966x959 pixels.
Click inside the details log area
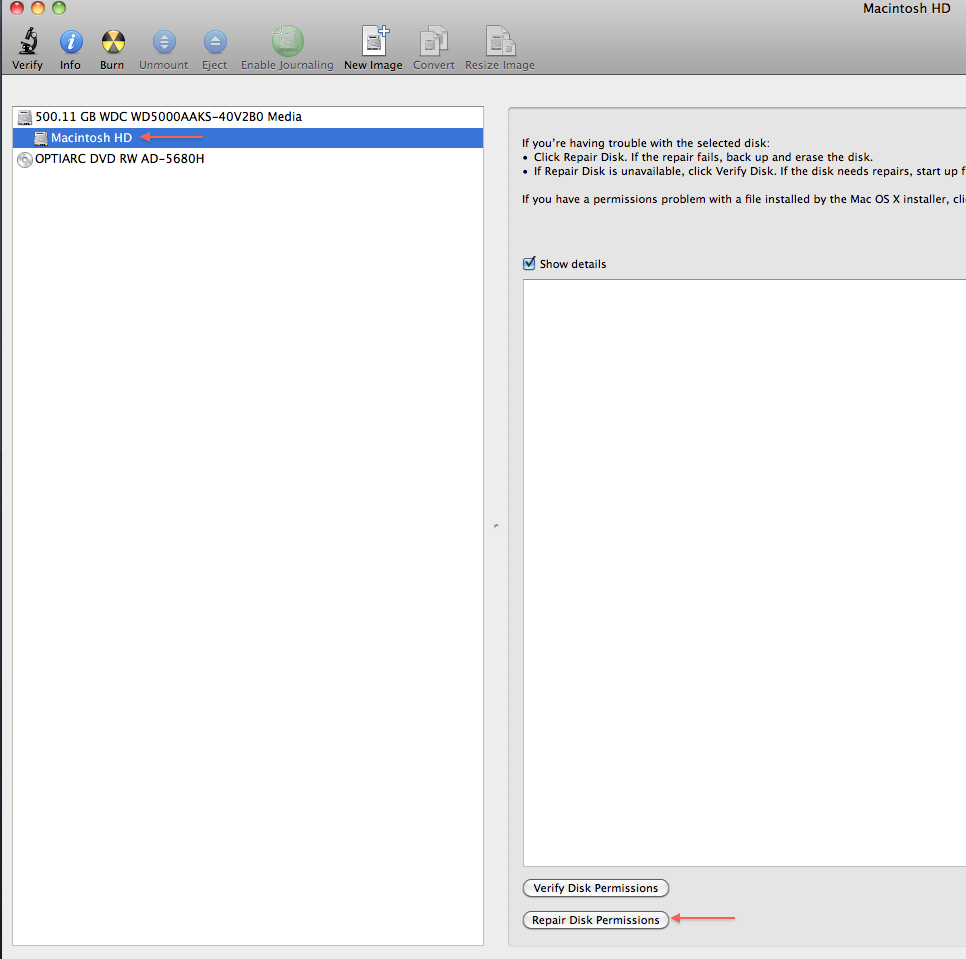tap(744, 573)
